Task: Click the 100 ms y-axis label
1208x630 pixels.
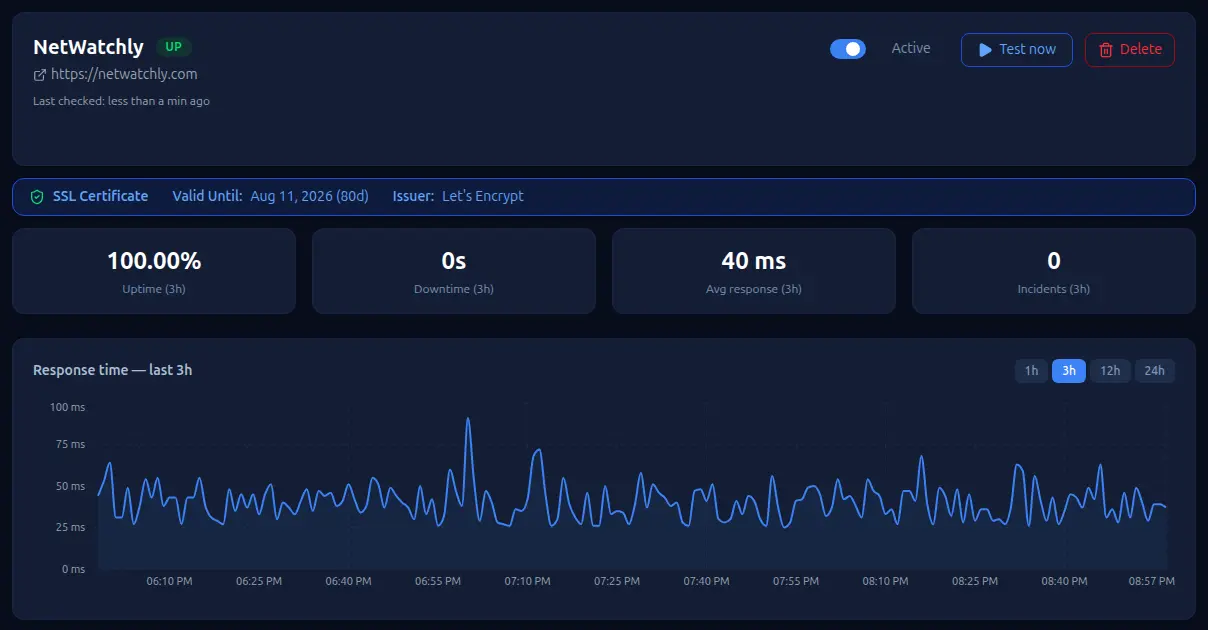Action: pyautogui.click(x=67, y=407)
